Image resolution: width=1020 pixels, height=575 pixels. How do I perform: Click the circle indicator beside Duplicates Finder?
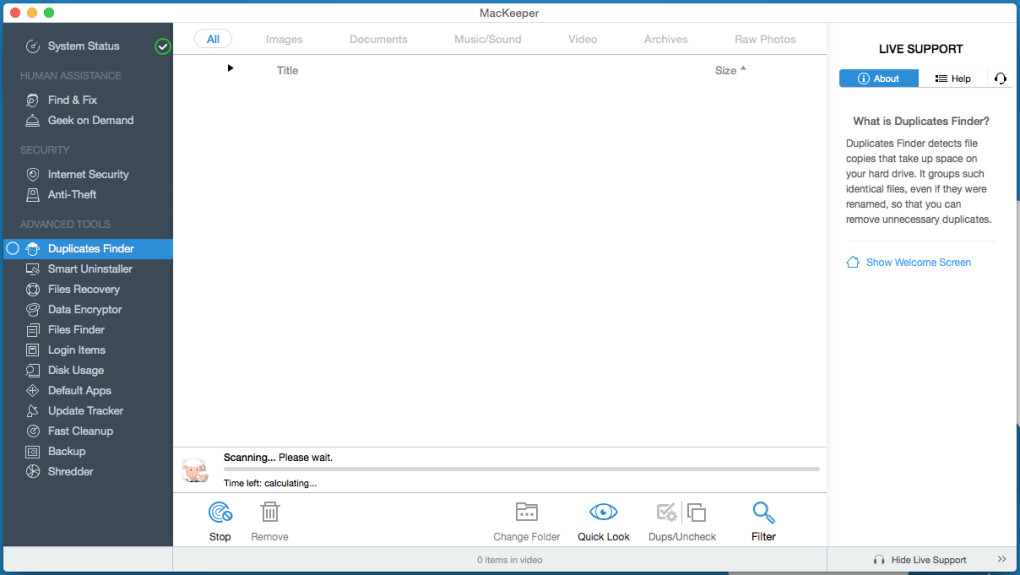tap(12, 248)
